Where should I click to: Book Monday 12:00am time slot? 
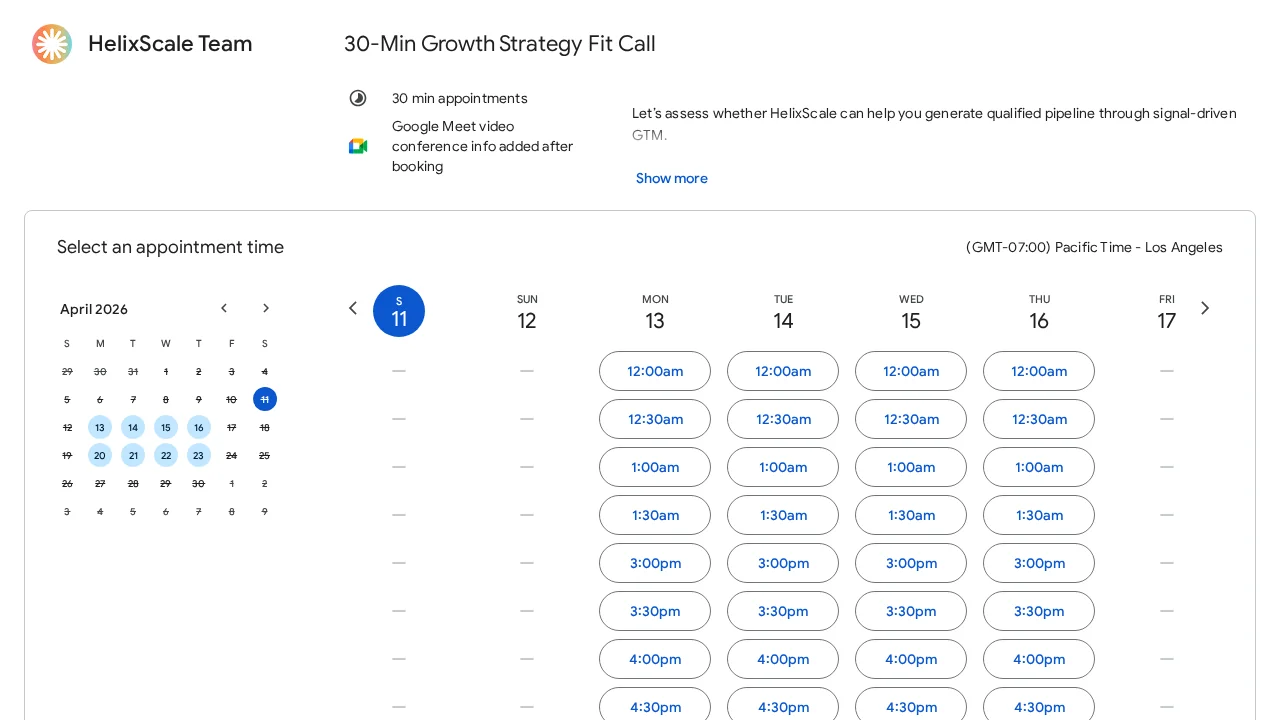pyautogui.click(x=655, y=371)
